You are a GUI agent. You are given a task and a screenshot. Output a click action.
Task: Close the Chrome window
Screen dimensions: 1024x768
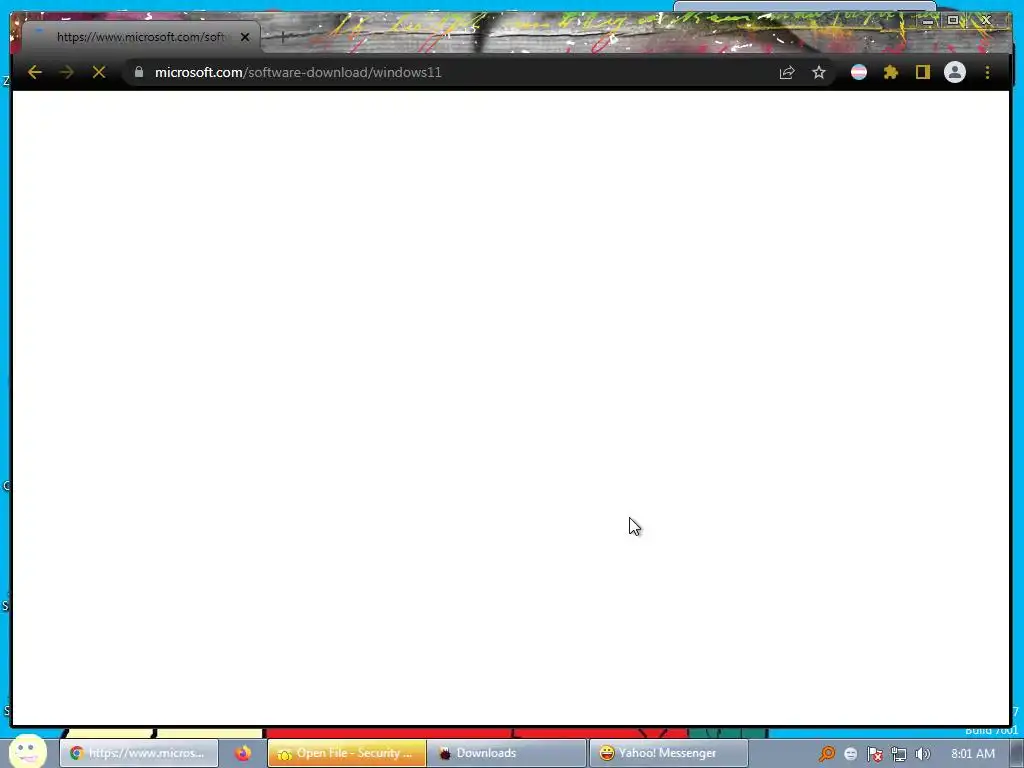(987, 21)
